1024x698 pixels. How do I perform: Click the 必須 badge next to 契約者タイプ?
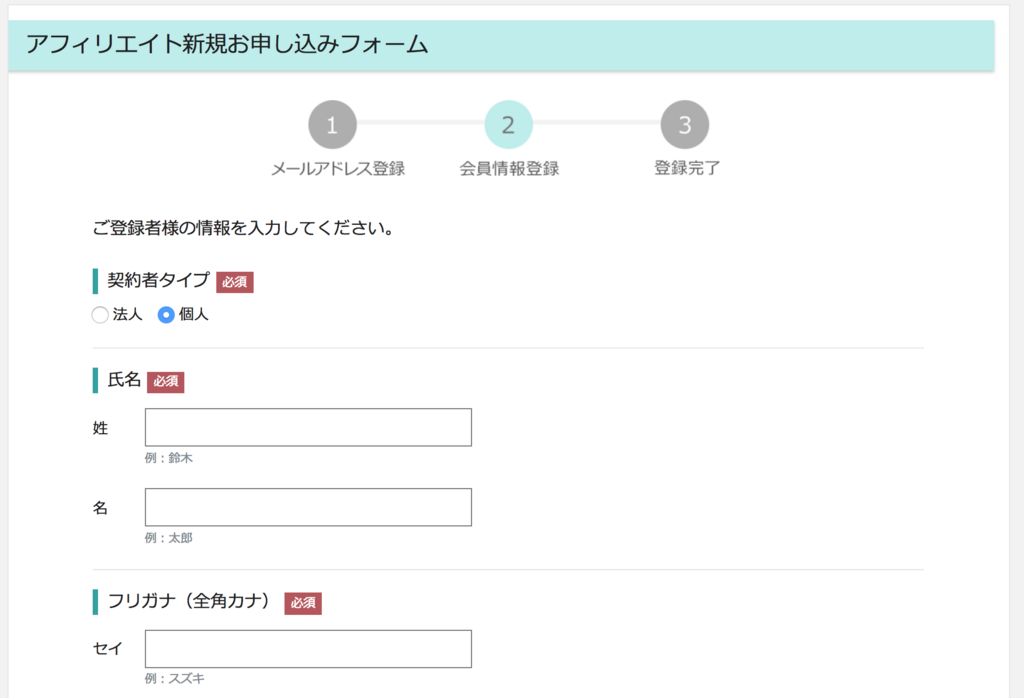pos(234,282)
